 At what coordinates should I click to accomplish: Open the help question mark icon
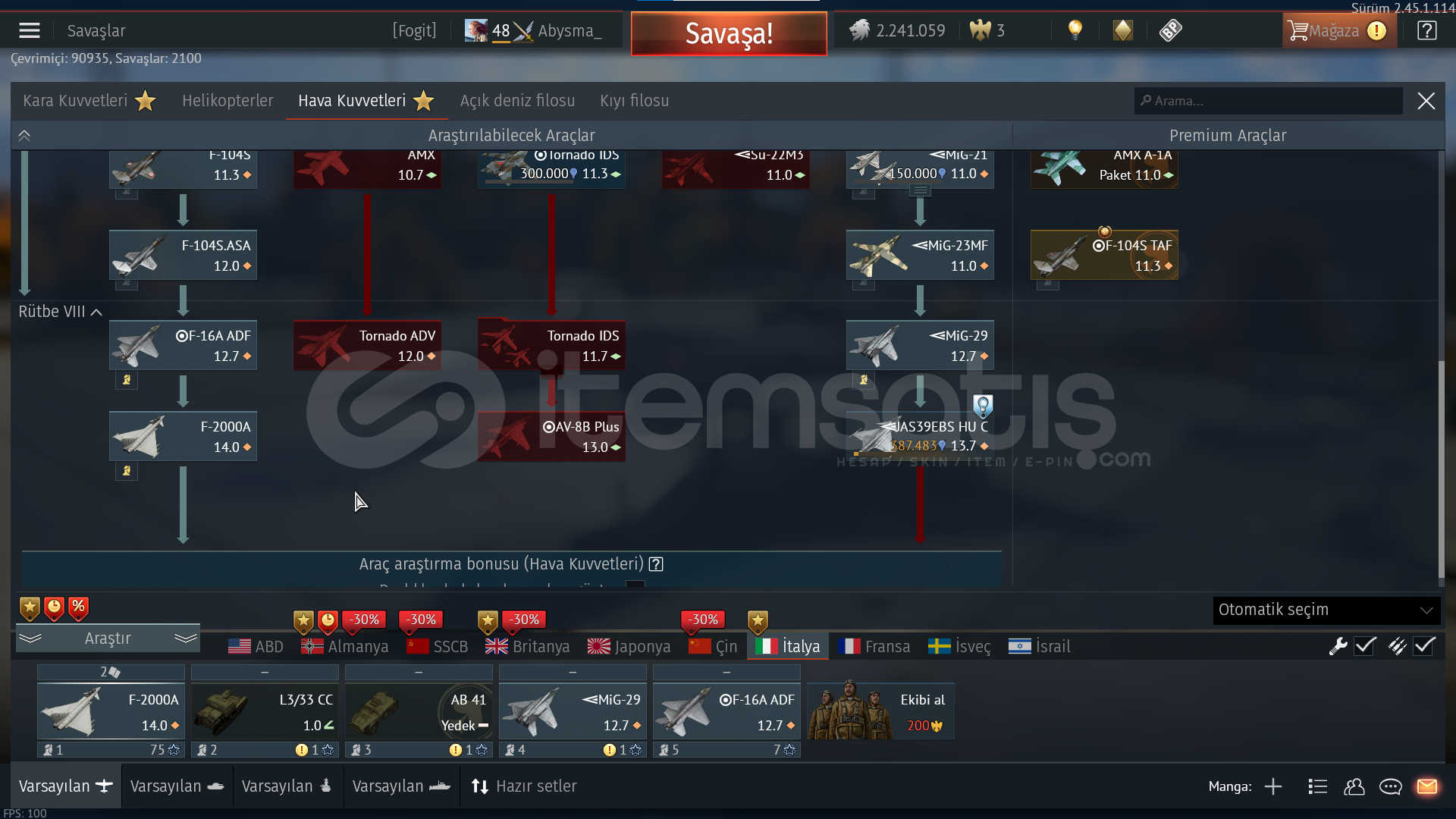pyautogui.click(x=1426, y=30)
